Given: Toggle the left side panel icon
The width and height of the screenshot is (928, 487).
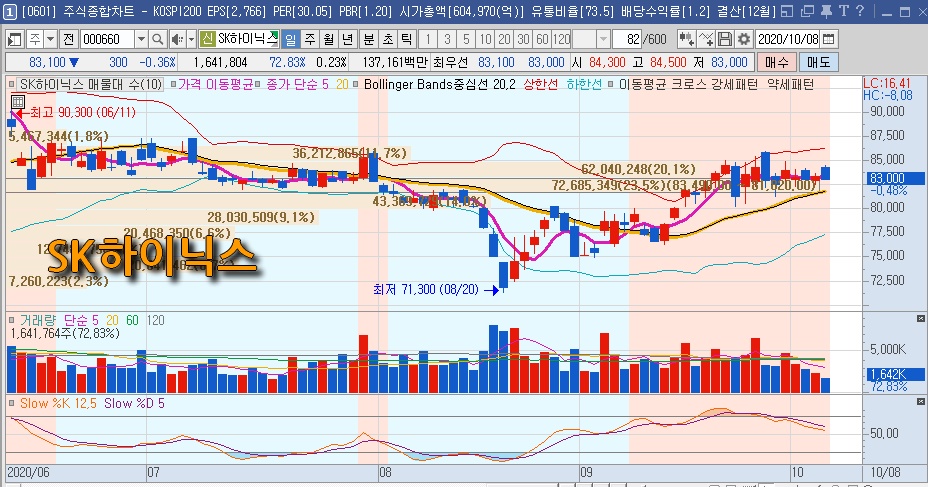Looking at the screenshot, I should pyautogui.click(x=14, y=40).
